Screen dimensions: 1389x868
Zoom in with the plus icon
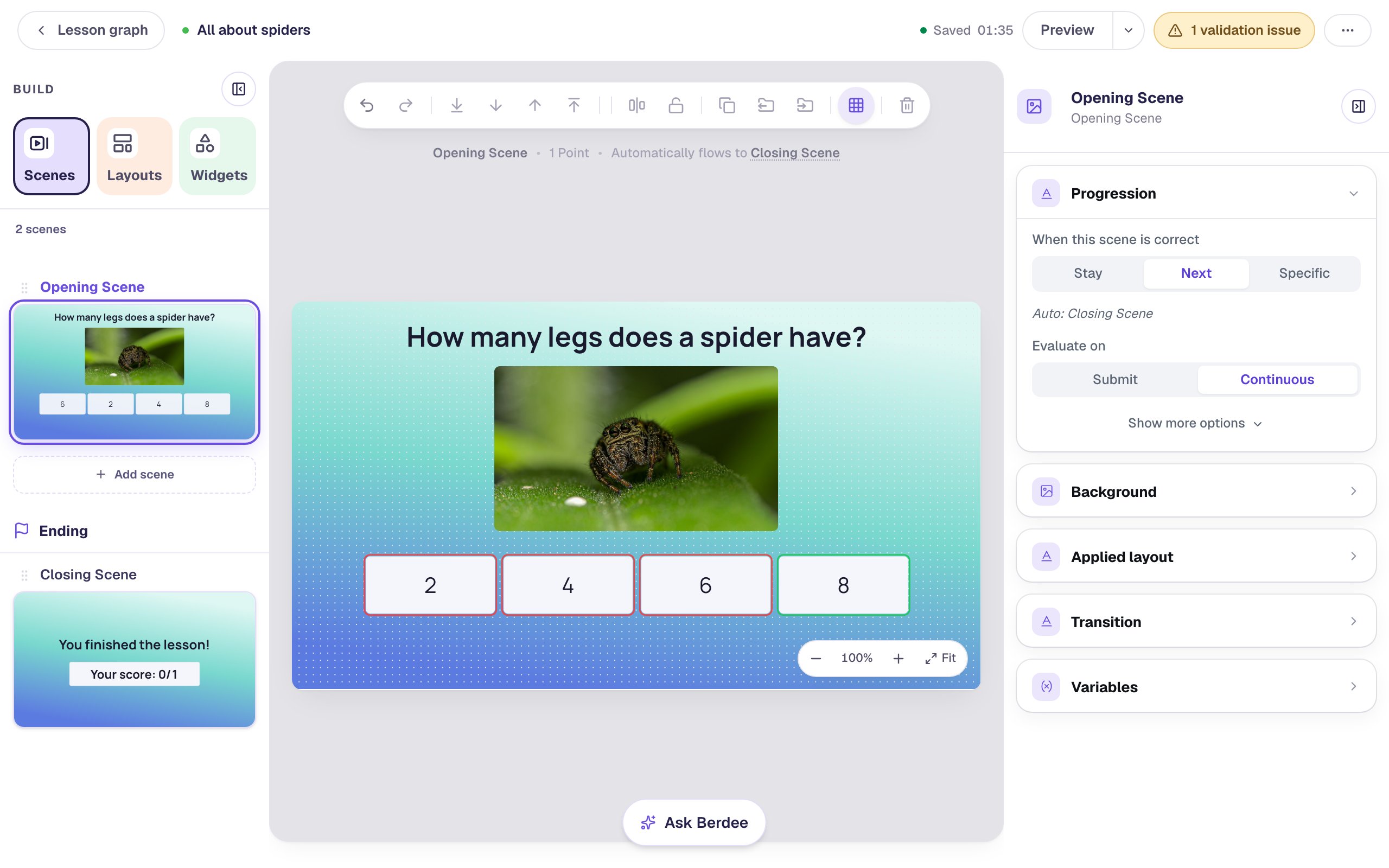pyautogui.click(x=899, y=658)
